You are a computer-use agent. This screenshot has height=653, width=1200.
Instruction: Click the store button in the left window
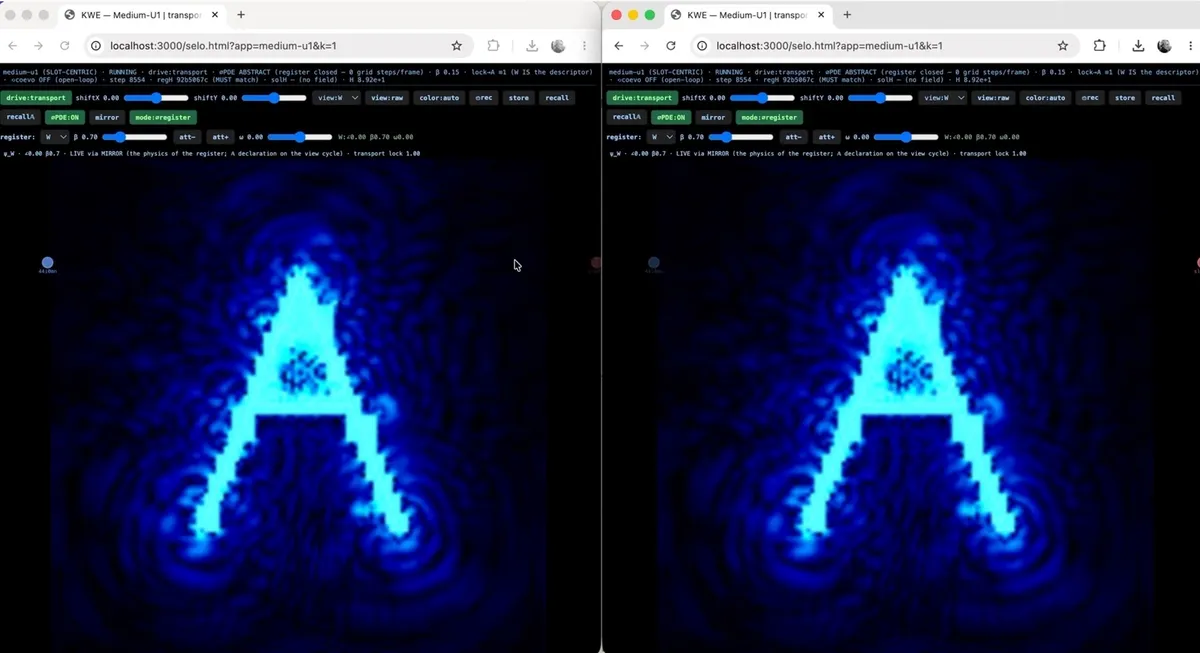(518, 98)
